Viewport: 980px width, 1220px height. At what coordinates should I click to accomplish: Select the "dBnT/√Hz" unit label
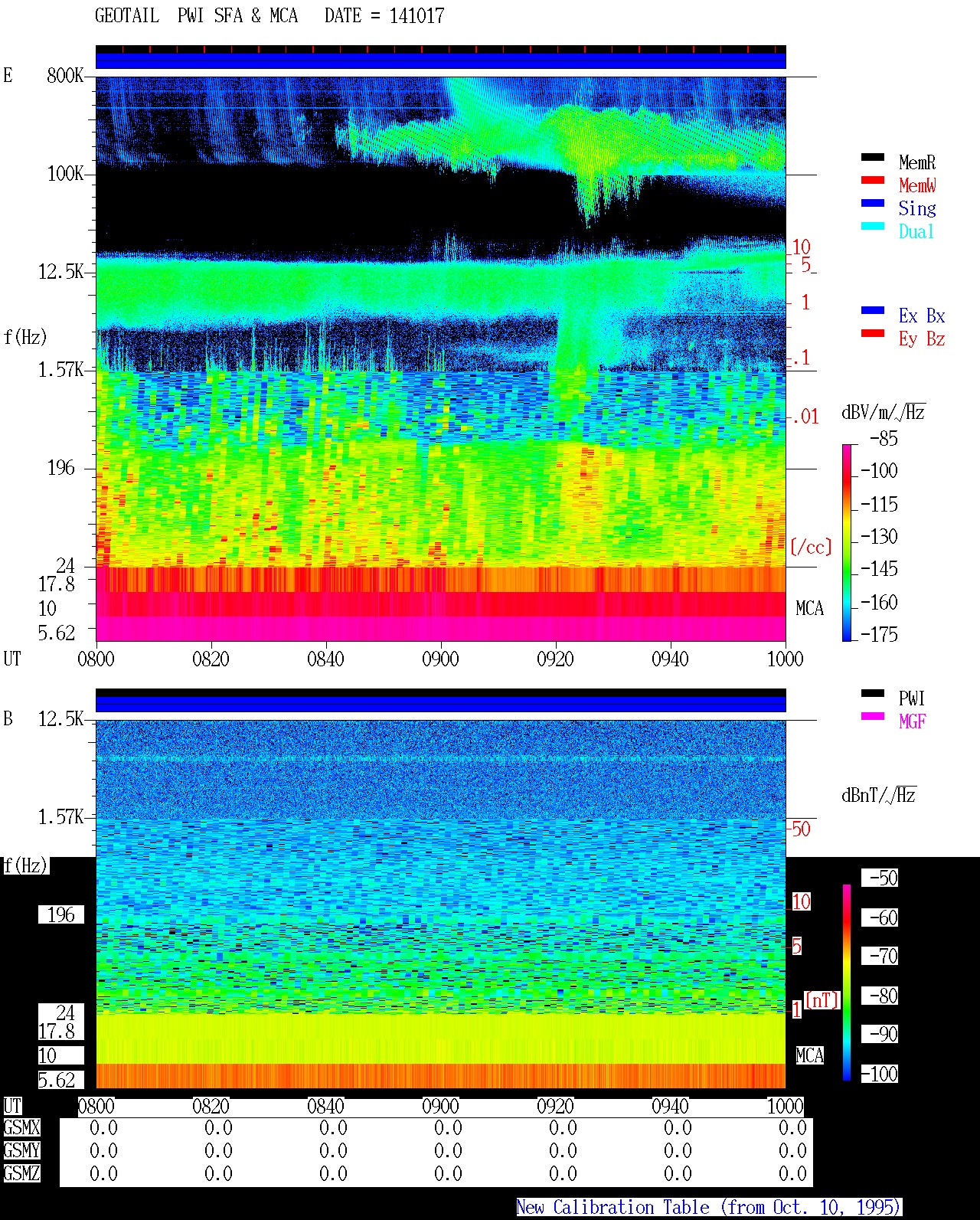[879, 795]
